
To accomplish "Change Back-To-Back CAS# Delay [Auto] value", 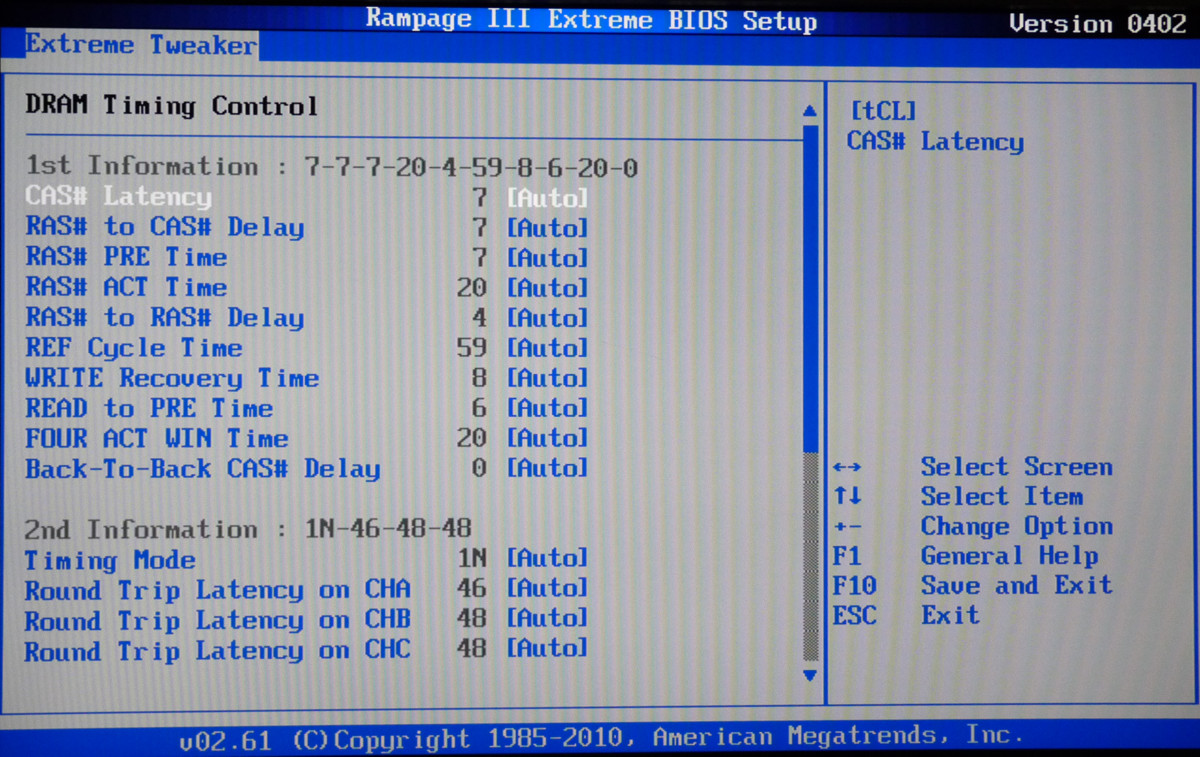I will (x=548, y=468).
